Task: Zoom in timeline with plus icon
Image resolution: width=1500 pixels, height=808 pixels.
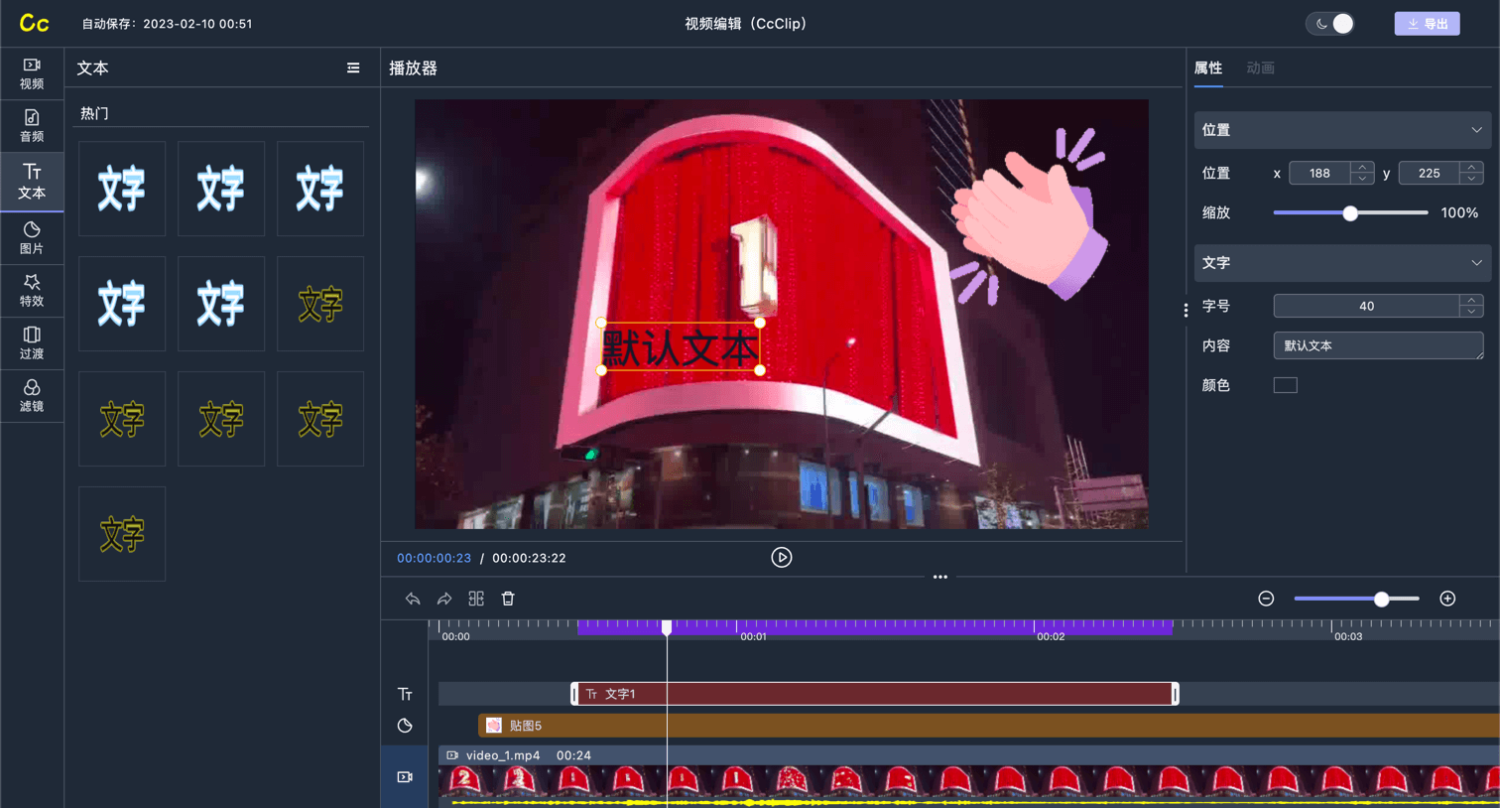Action: click(x=1447, y=599)
